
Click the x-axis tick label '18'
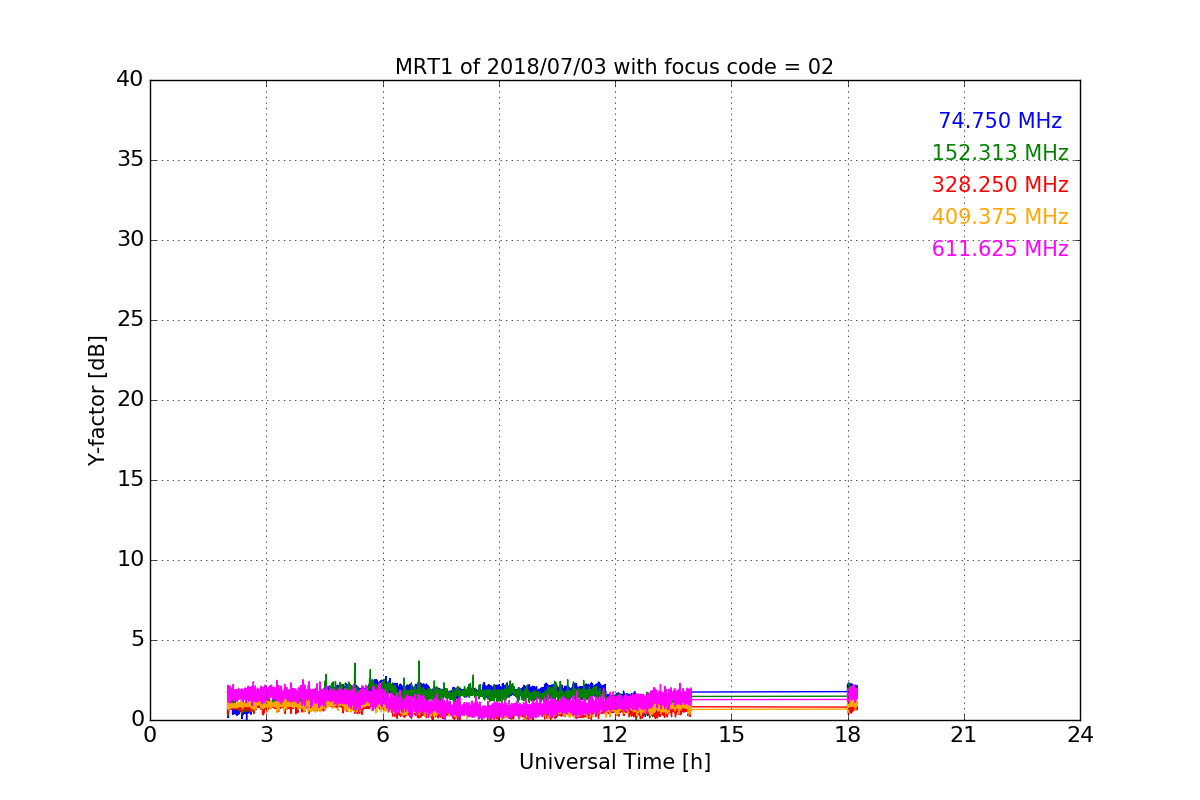point(848,735)
